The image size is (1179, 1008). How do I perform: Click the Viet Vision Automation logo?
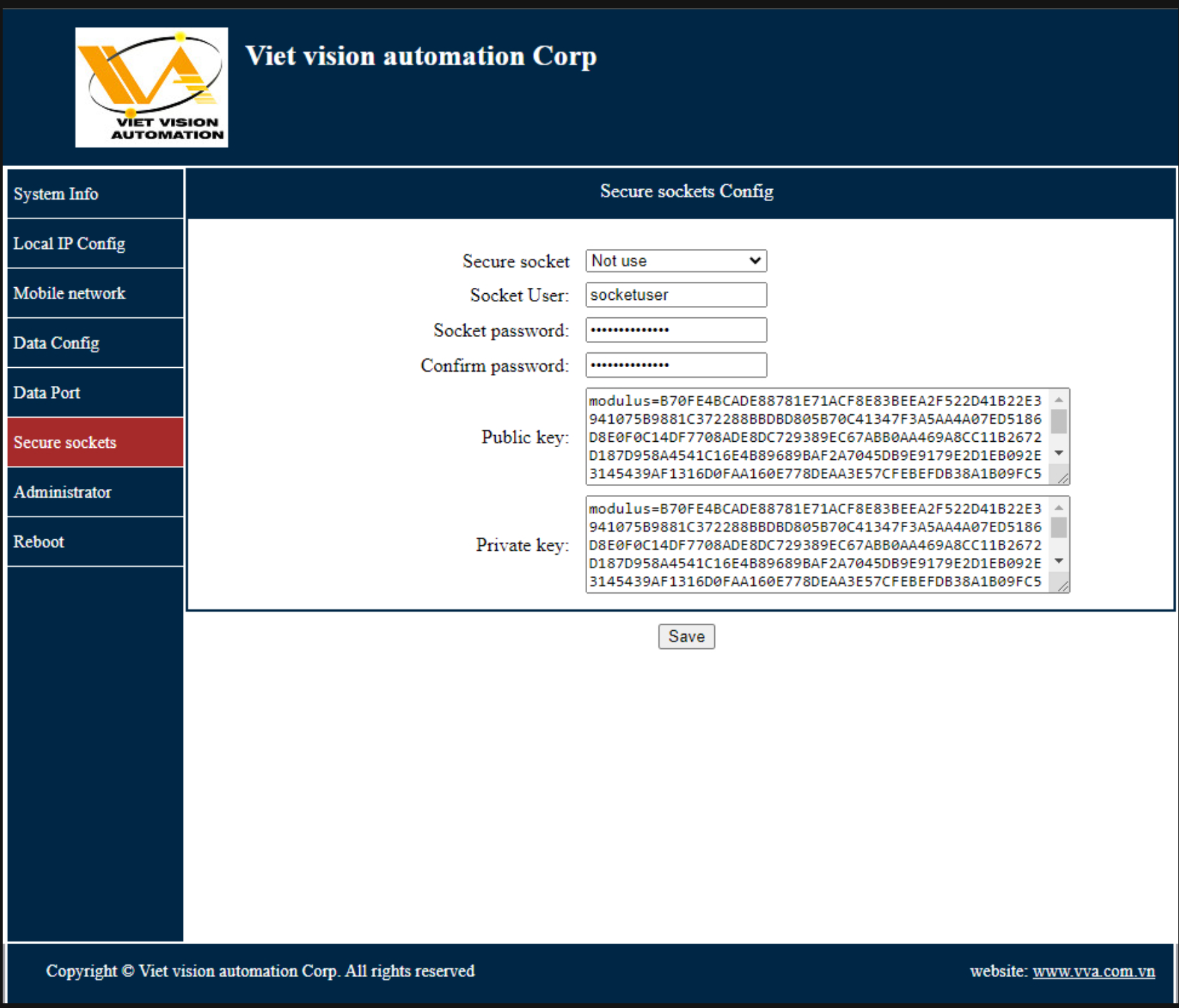point(151,87)
